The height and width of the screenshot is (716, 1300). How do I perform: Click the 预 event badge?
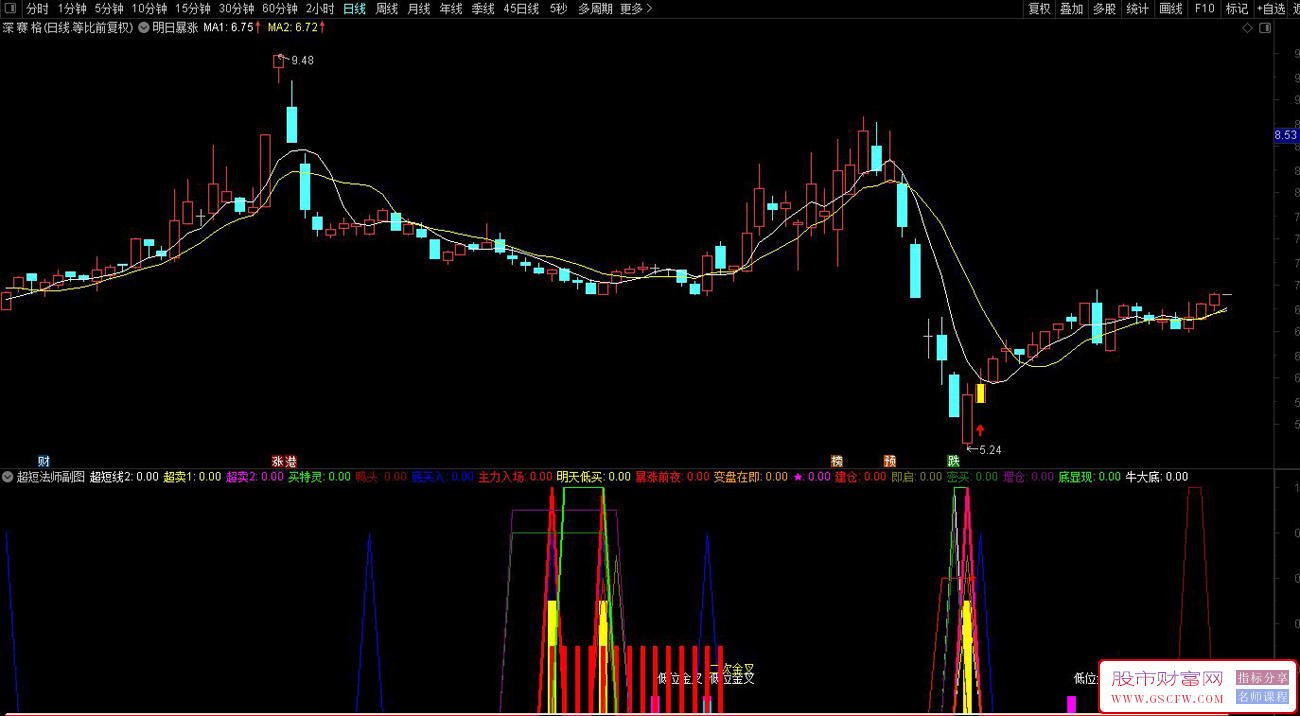click(890, 461)
